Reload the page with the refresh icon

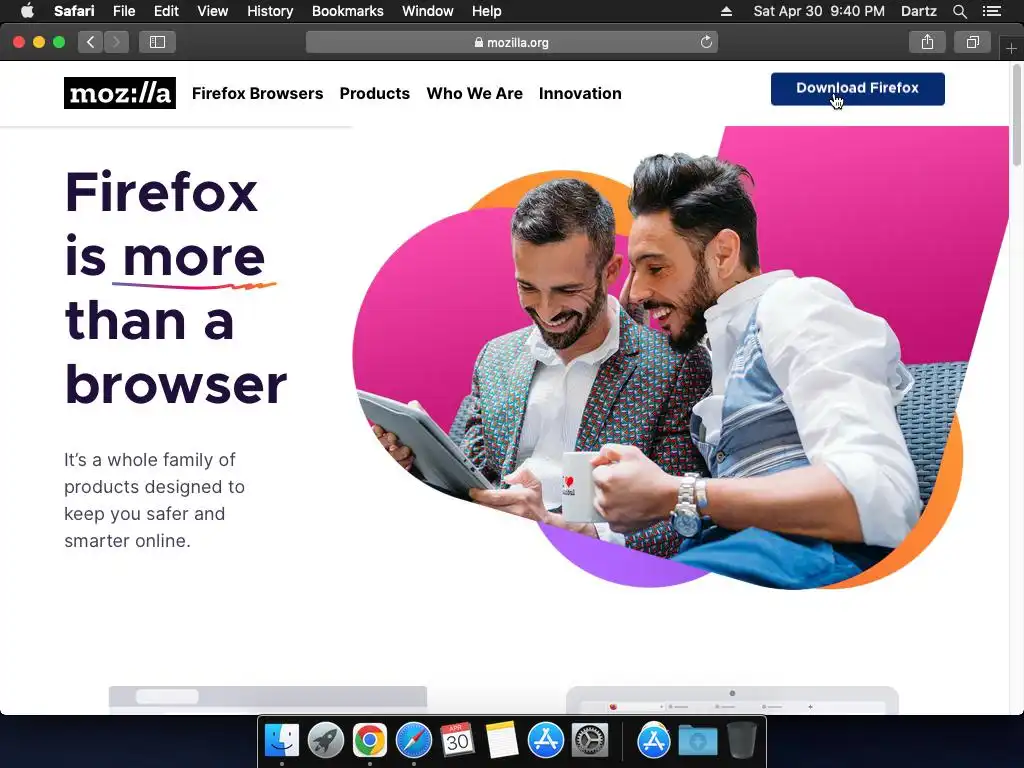706,42
